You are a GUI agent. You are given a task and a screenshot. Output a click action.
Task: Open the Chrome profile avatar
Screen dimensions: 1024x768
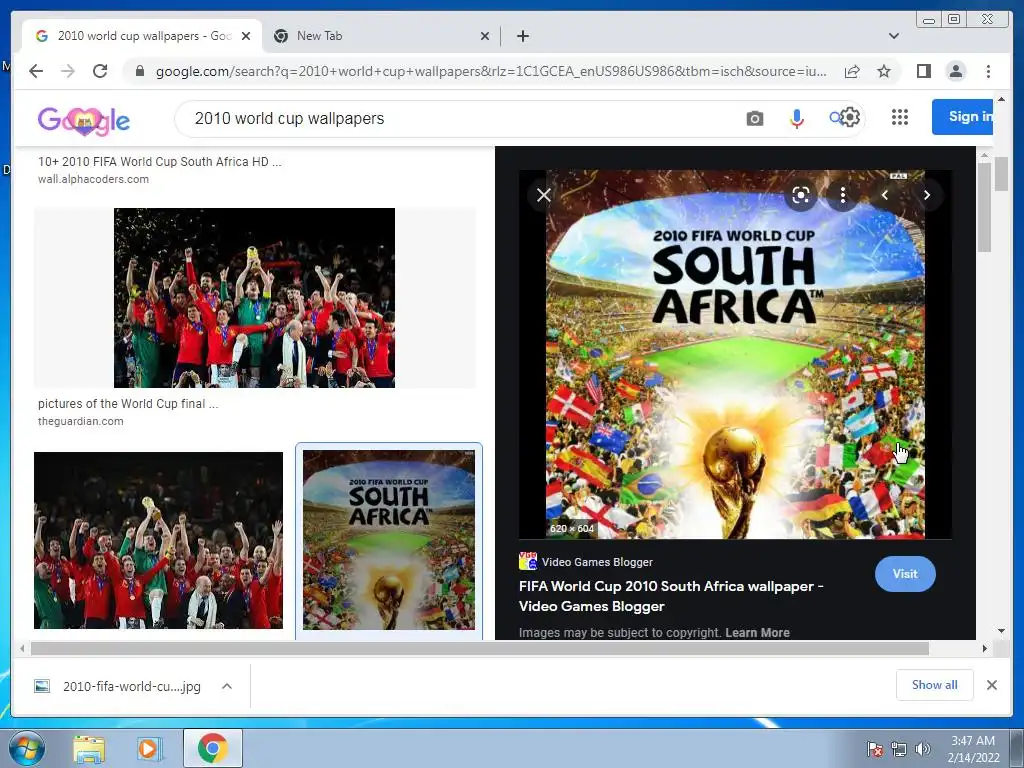point(955,71)
